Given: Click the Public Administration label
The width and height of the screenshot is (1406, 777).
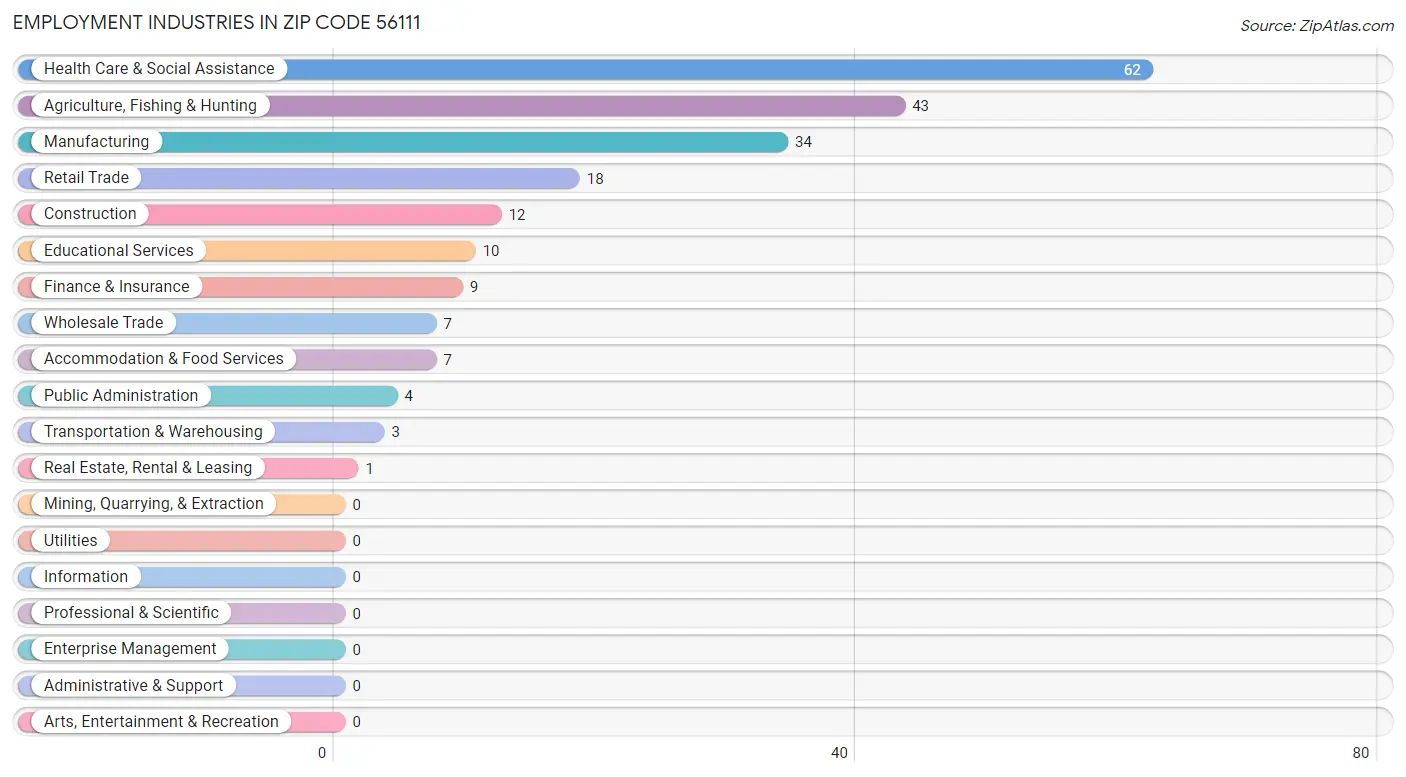Looking at the screenshot, I should (x=121, y=395).
